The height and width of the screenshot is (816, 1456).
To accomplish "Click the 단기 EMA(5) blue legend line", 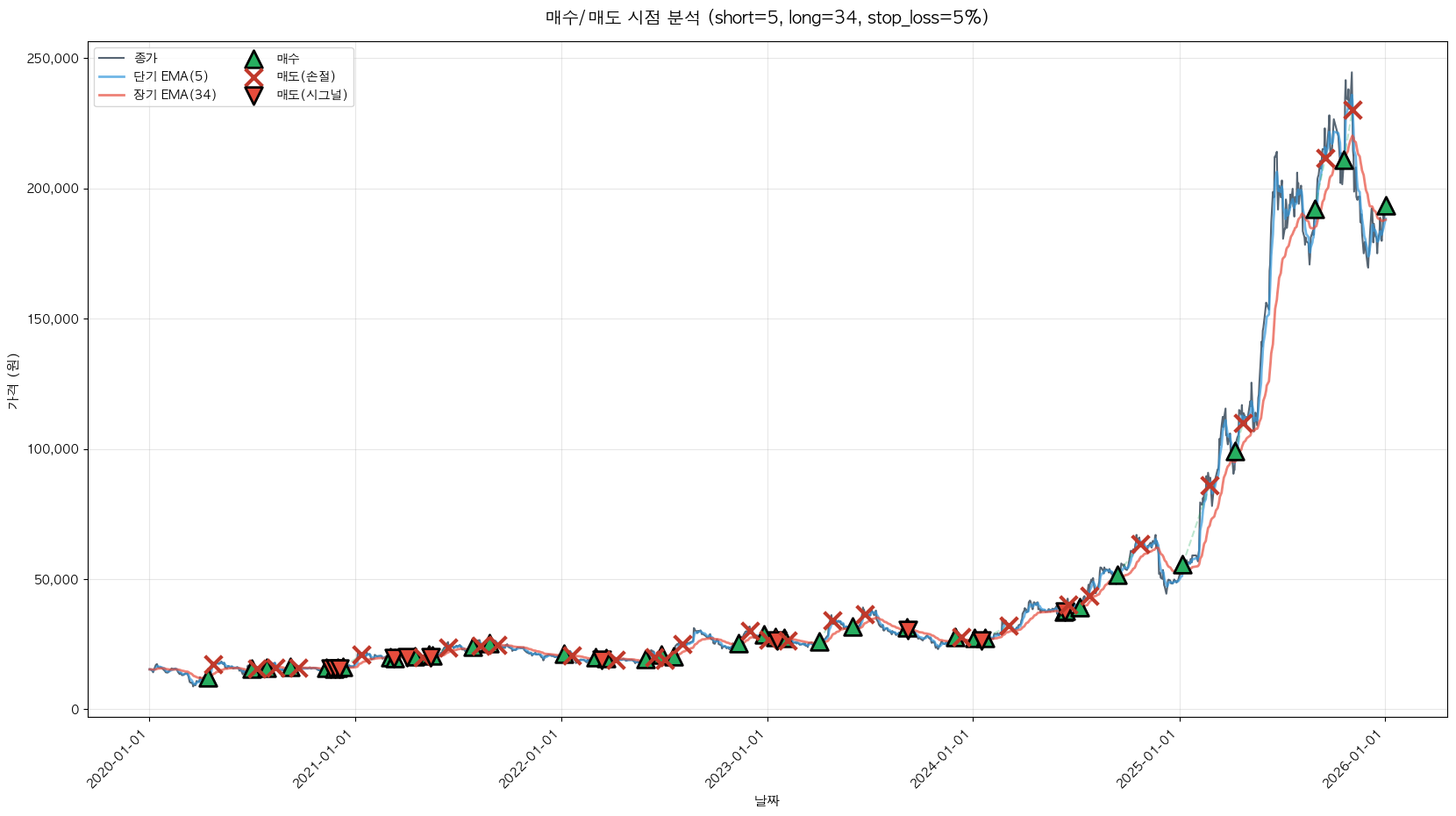I will coord(112,76).
